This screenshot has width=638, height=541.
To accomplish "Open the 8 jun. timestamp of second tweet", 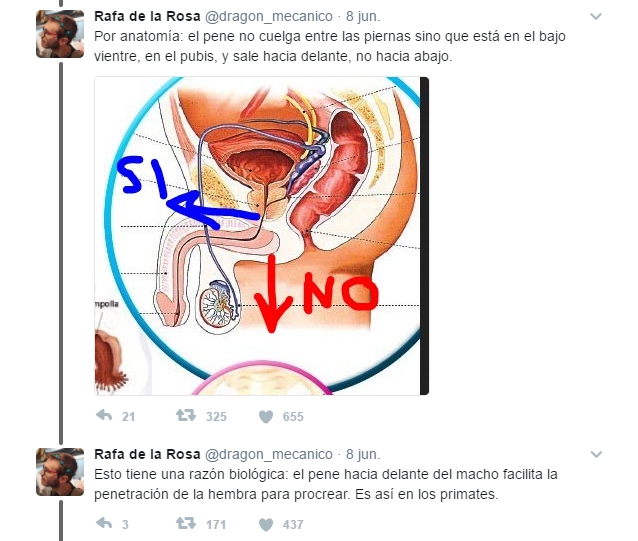I will (x=363, y=454).
